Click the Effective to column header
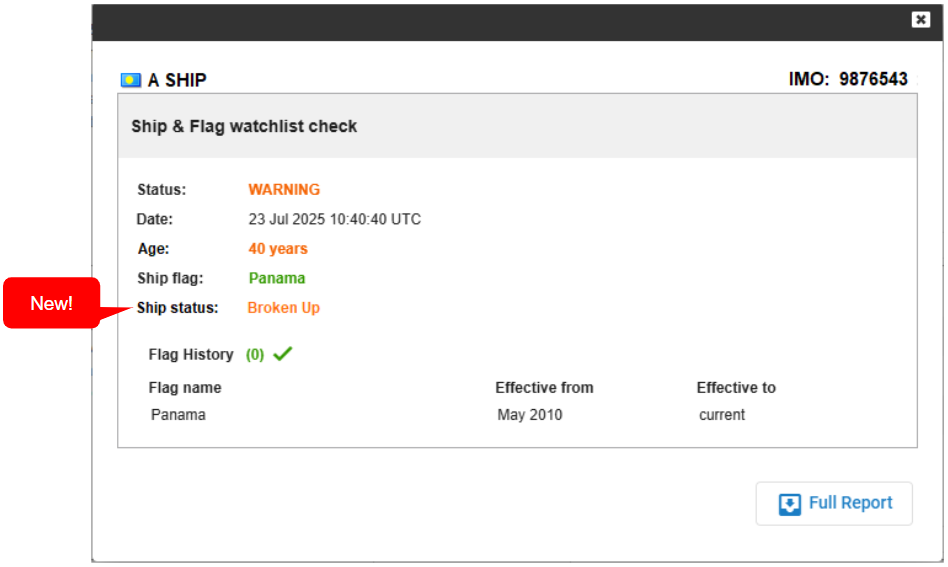The height and width of the screenshot is (567, 948). click(x=736, y=388)
